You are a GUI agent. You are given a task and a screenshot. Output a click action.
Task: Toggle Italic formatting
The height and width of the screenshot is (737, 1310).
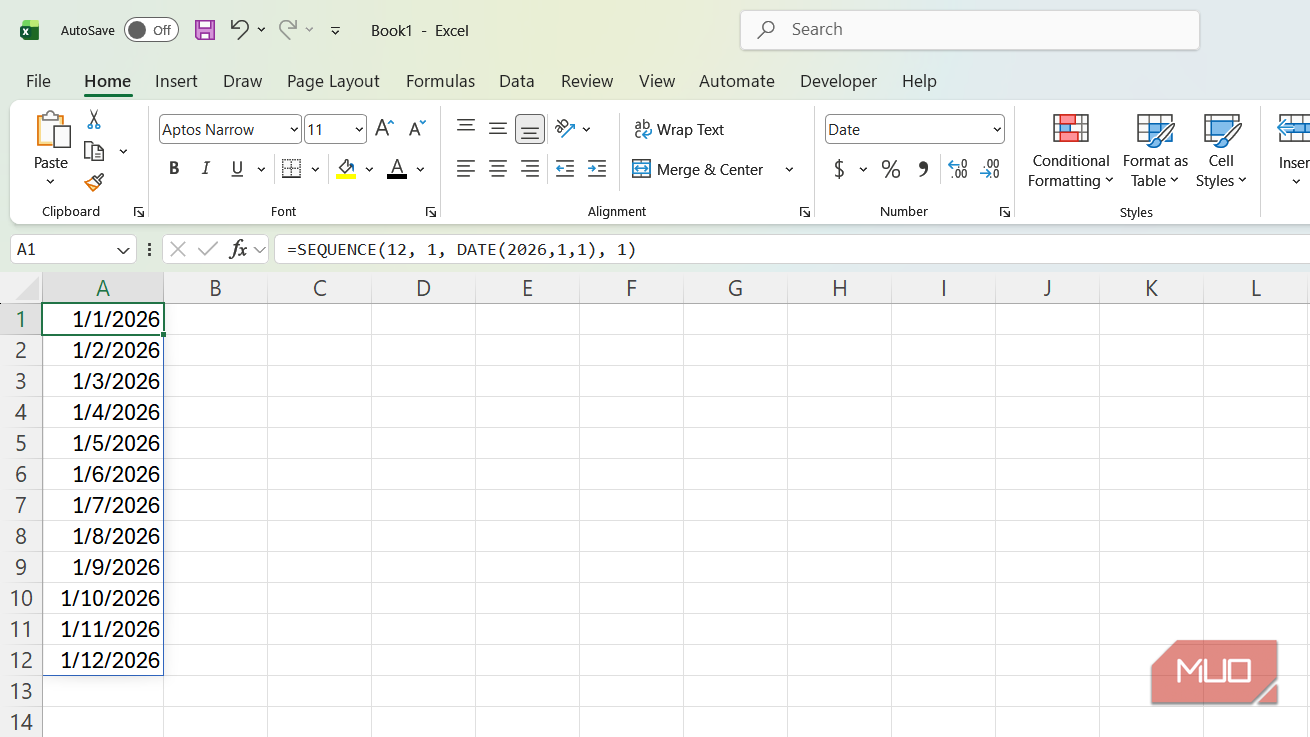pos(206,169)
